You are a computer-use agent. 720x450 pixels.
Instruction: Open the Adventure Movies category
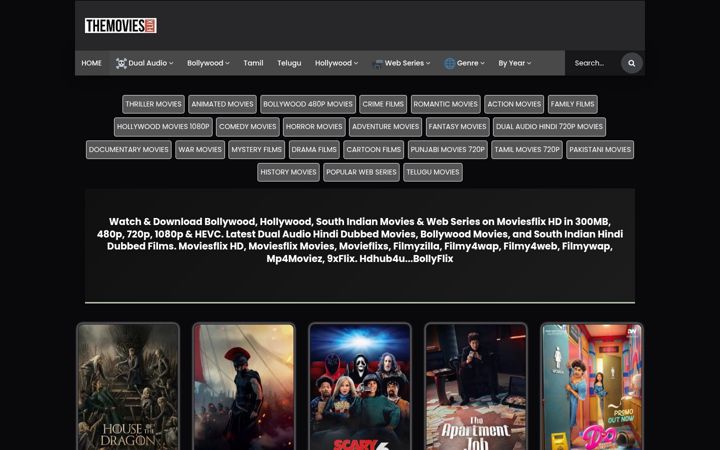click(386, 127)
